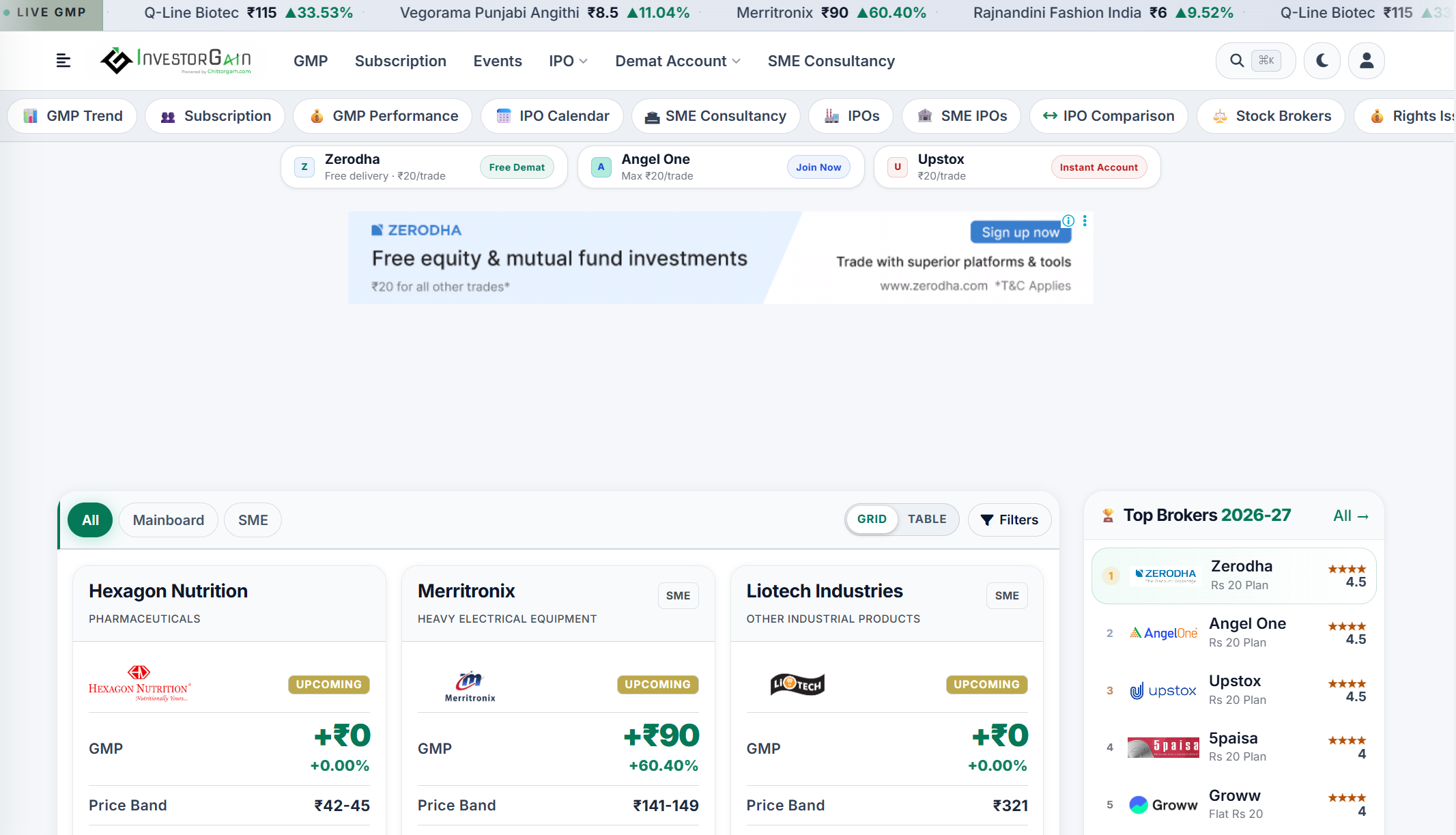Open the Hexagon Nutrition IPO title
Image resolution: width=1456 pixels, height=835 pixels.
[168, 591]
